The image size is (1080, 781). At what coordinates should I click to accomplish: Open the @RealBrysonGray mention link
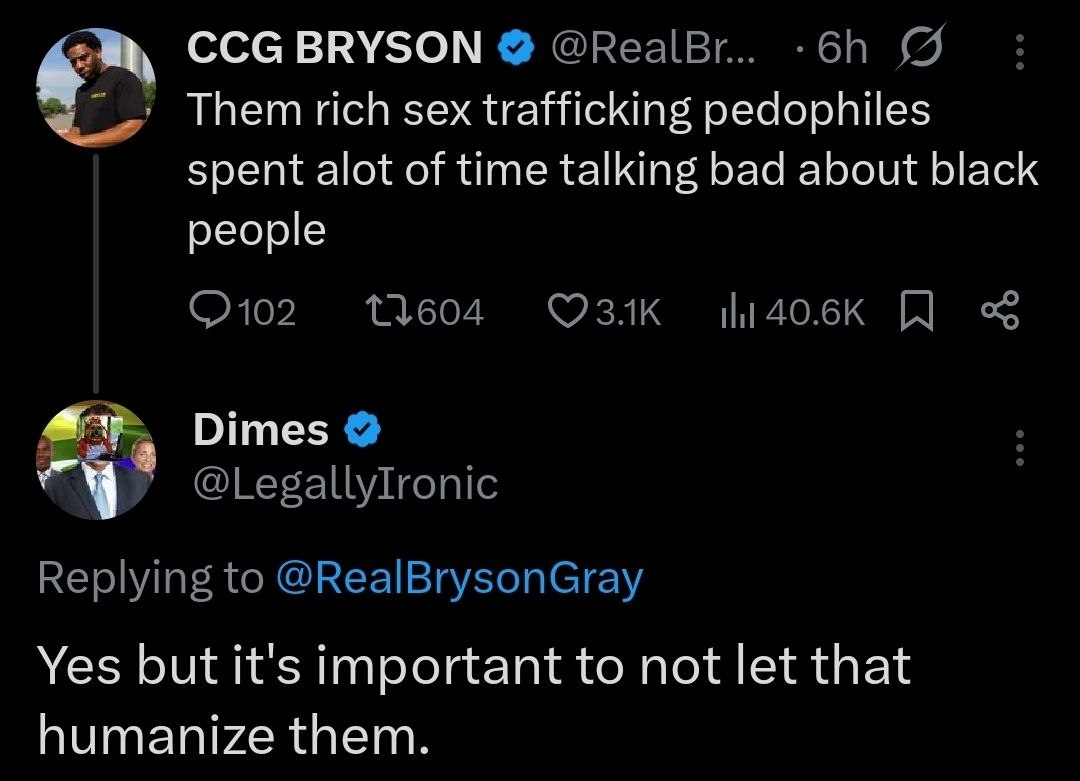[458, 578]
